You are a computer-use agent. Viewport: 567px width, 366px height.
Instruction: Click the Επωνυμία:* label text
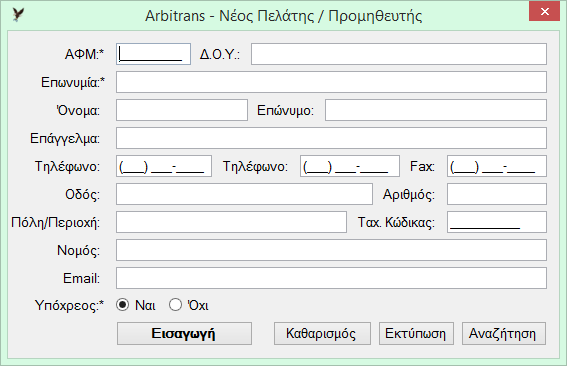tap(73, 82)
